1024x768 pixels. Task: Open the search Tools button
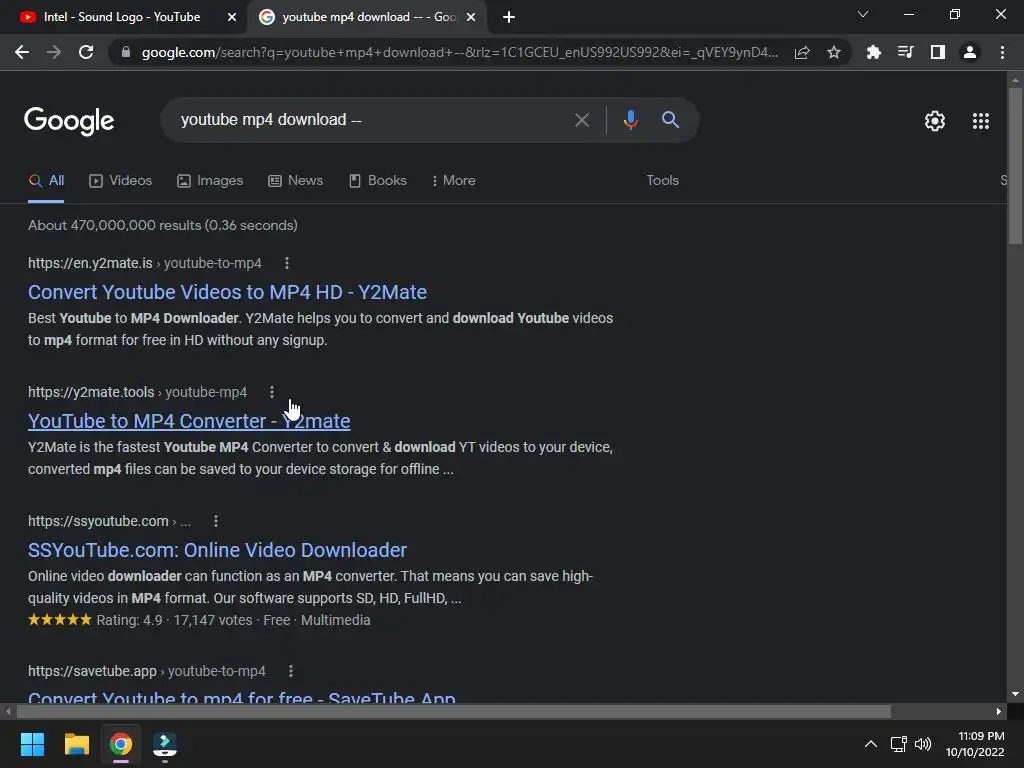(x=662, y=180)
